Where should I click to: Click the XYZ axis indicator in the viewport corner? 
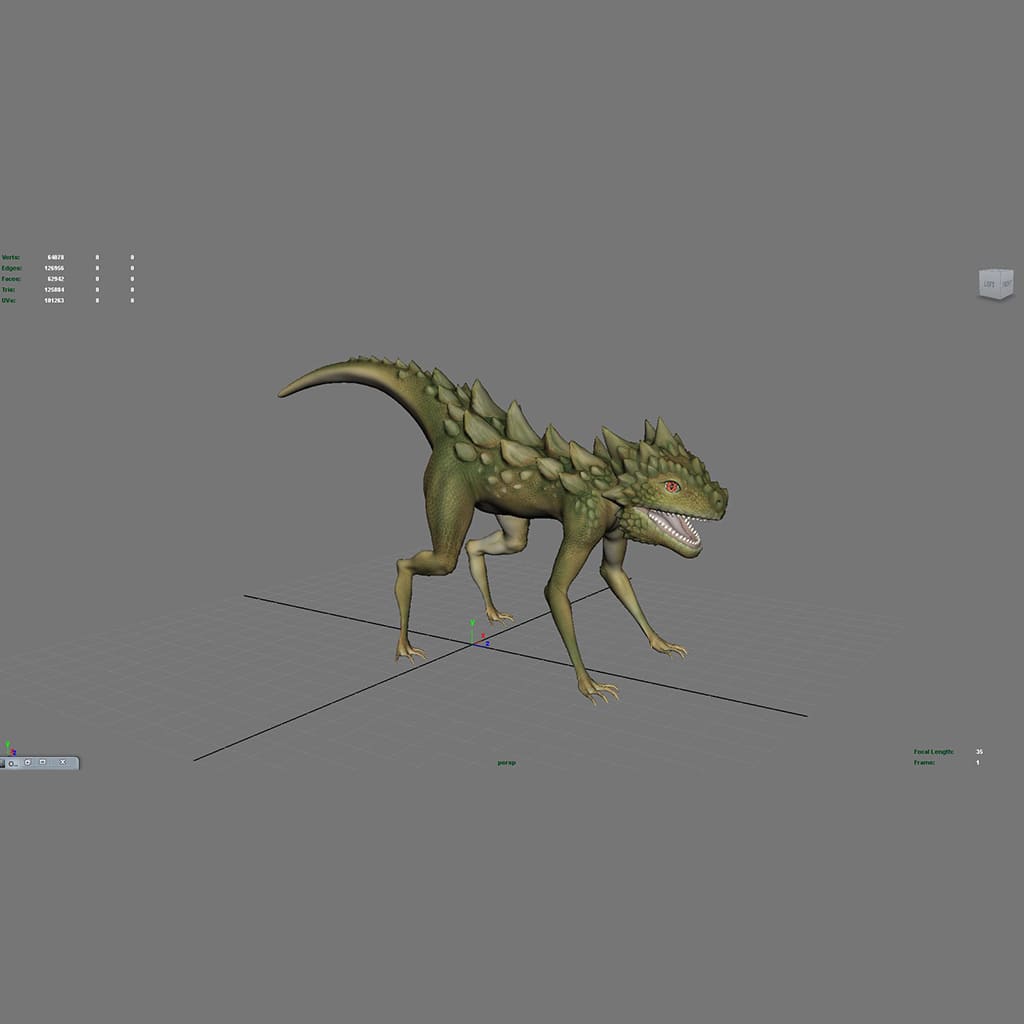coord(9,748)
